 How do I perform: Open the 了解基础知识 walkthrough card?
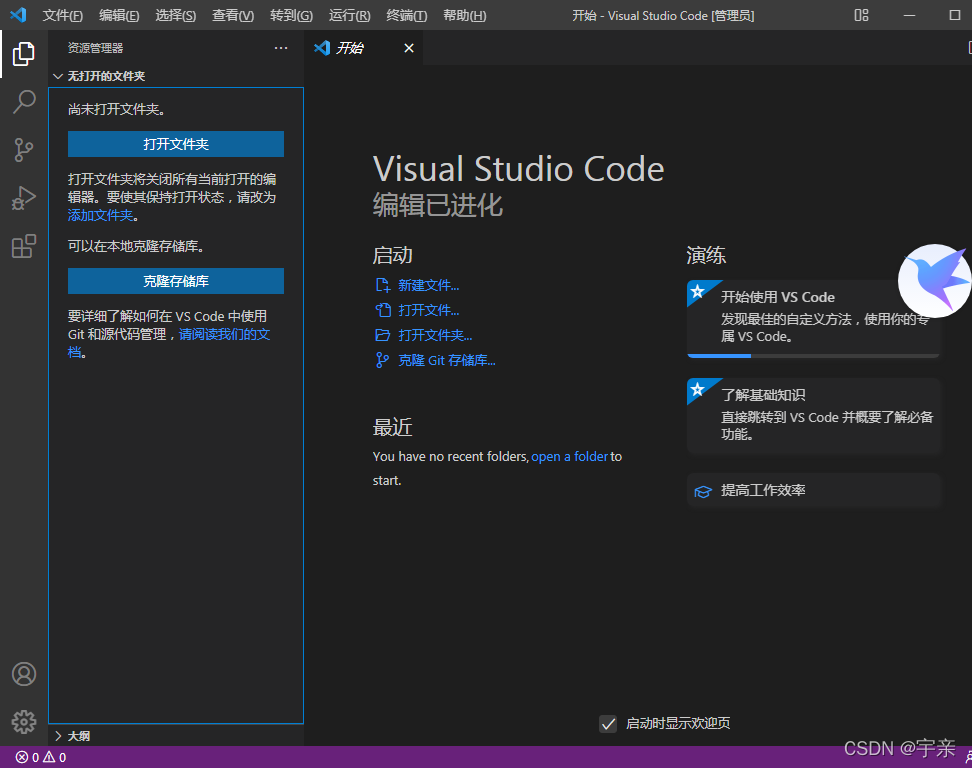813,415
